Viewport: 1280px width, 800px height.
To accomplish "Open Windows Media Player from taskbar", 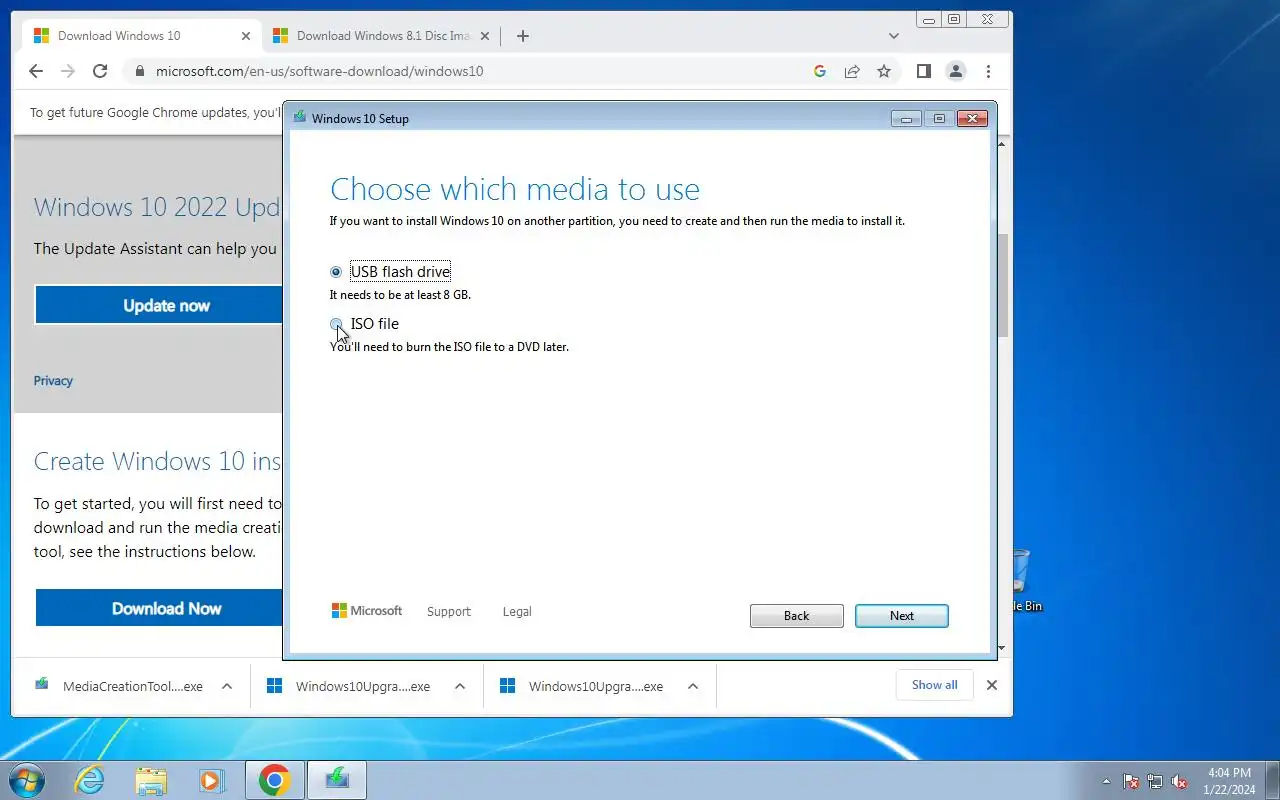I will 211,780.
